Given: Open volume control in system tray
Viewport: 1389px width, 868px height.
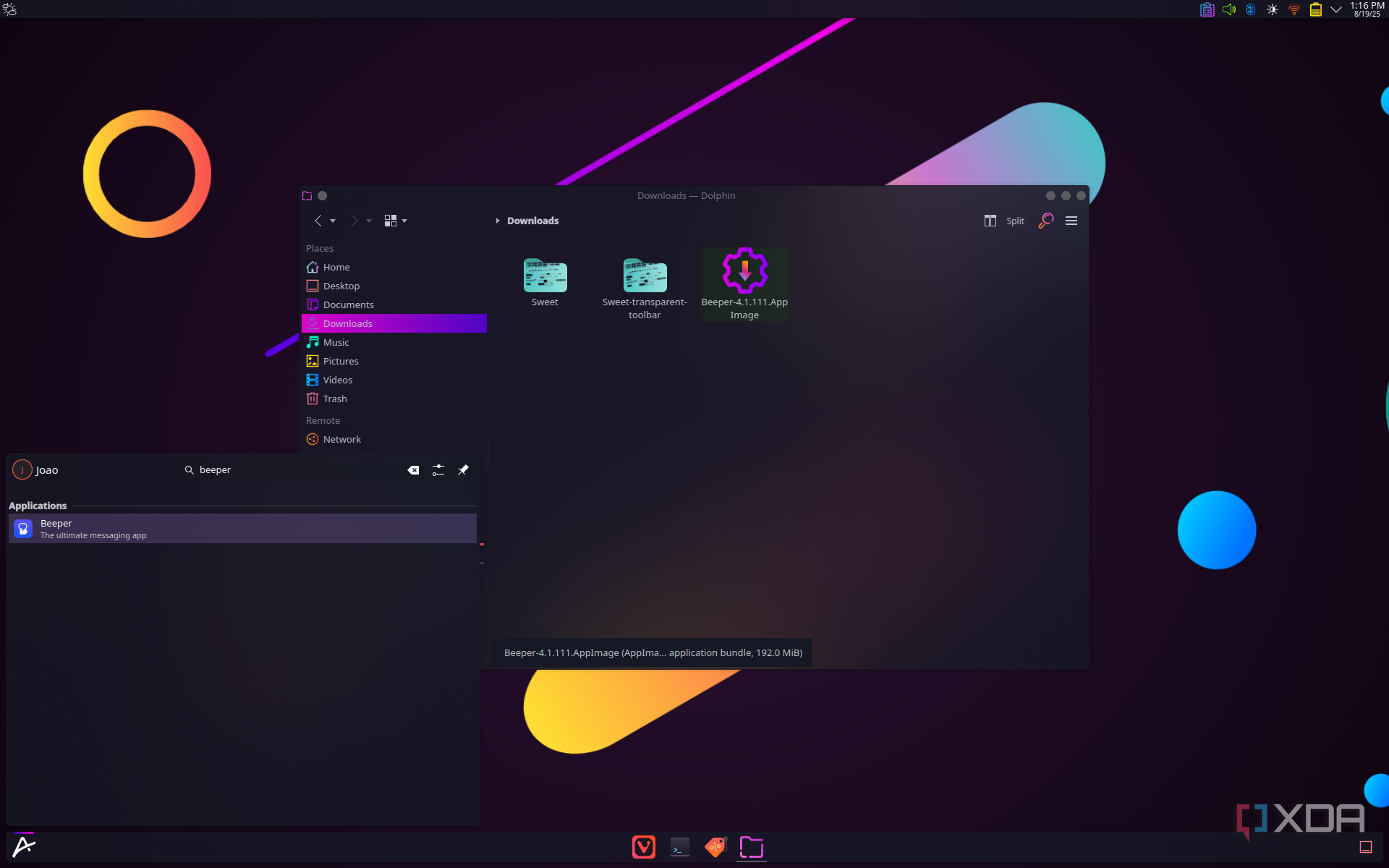Looking at the screenshot, I should pyautogui.click(x=1228, y=9).
